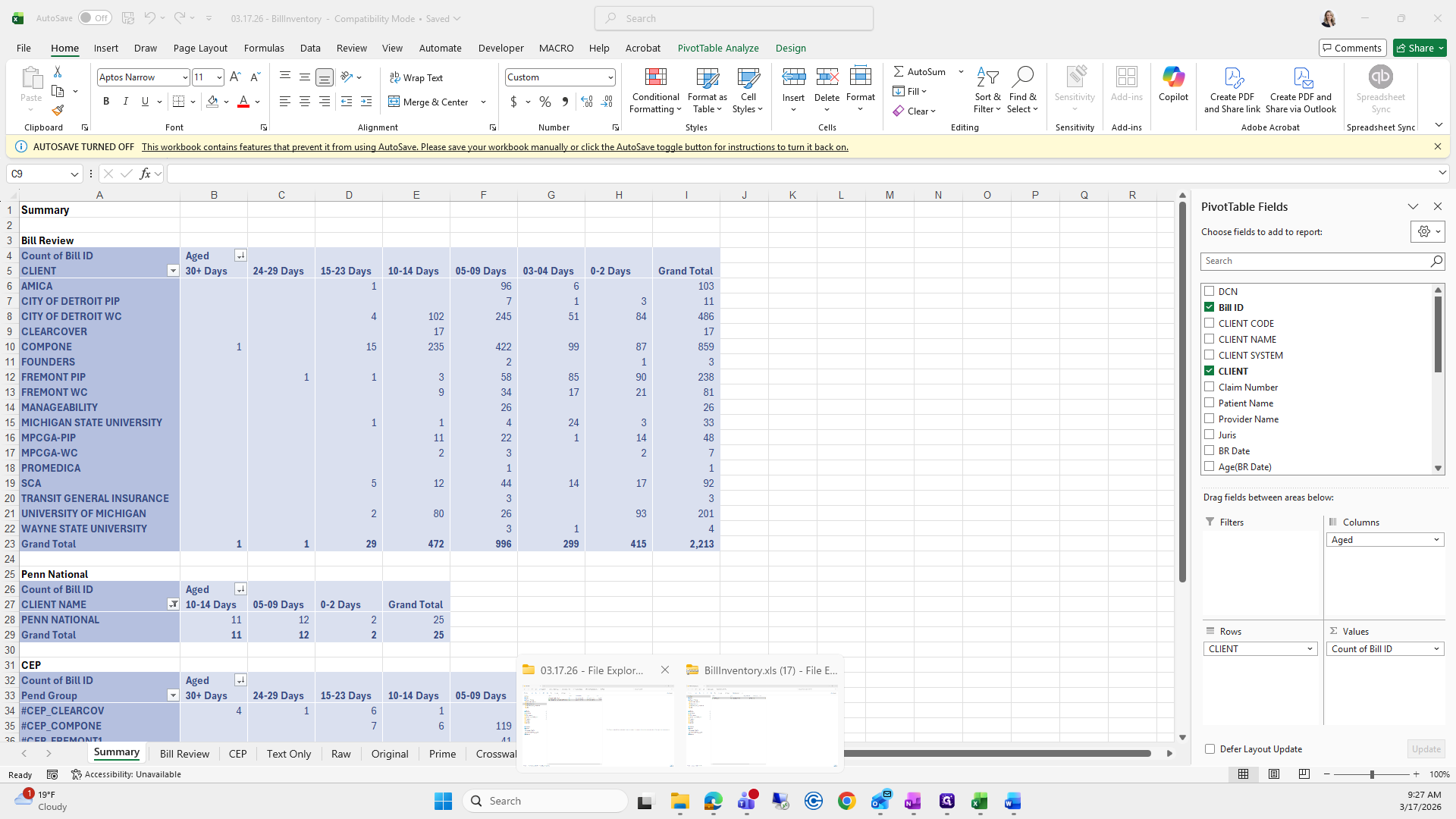This screenshot has width=1456, height=819.
Task: Open the Count of Bill ID values dropdown
Action: coord(1436,649)
